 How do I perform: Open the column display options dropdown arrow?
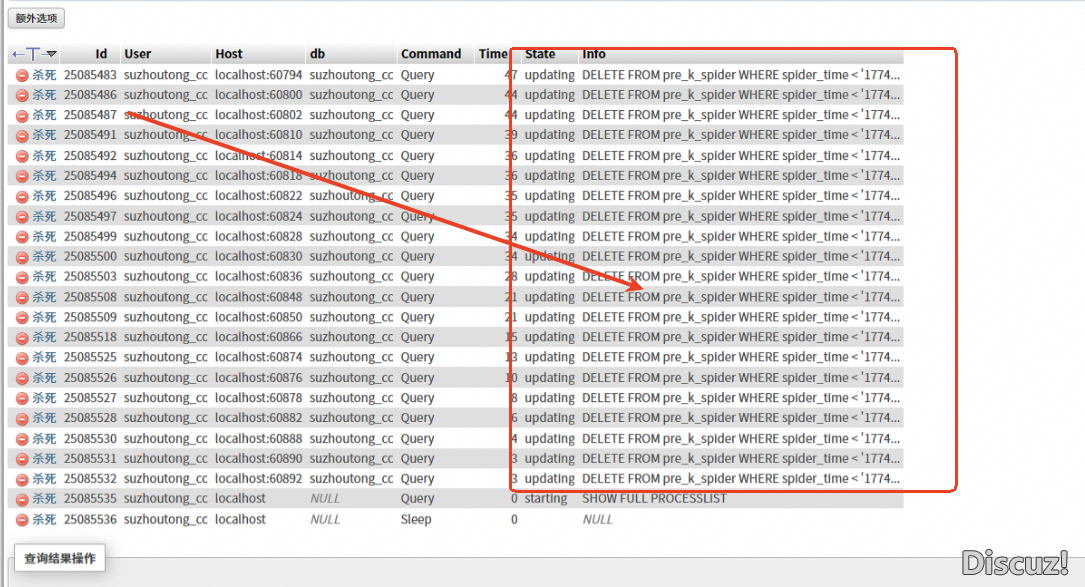point(51,54)
